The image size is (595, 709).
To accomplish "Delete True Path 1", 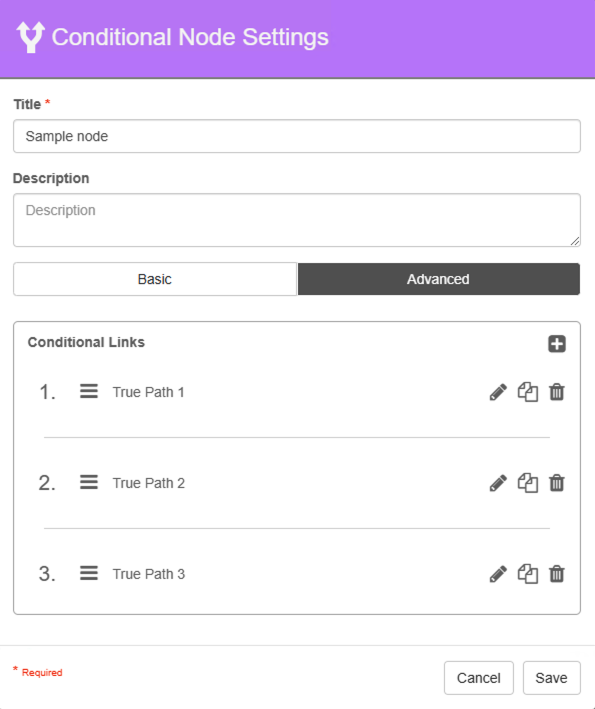I will [557, 392].
